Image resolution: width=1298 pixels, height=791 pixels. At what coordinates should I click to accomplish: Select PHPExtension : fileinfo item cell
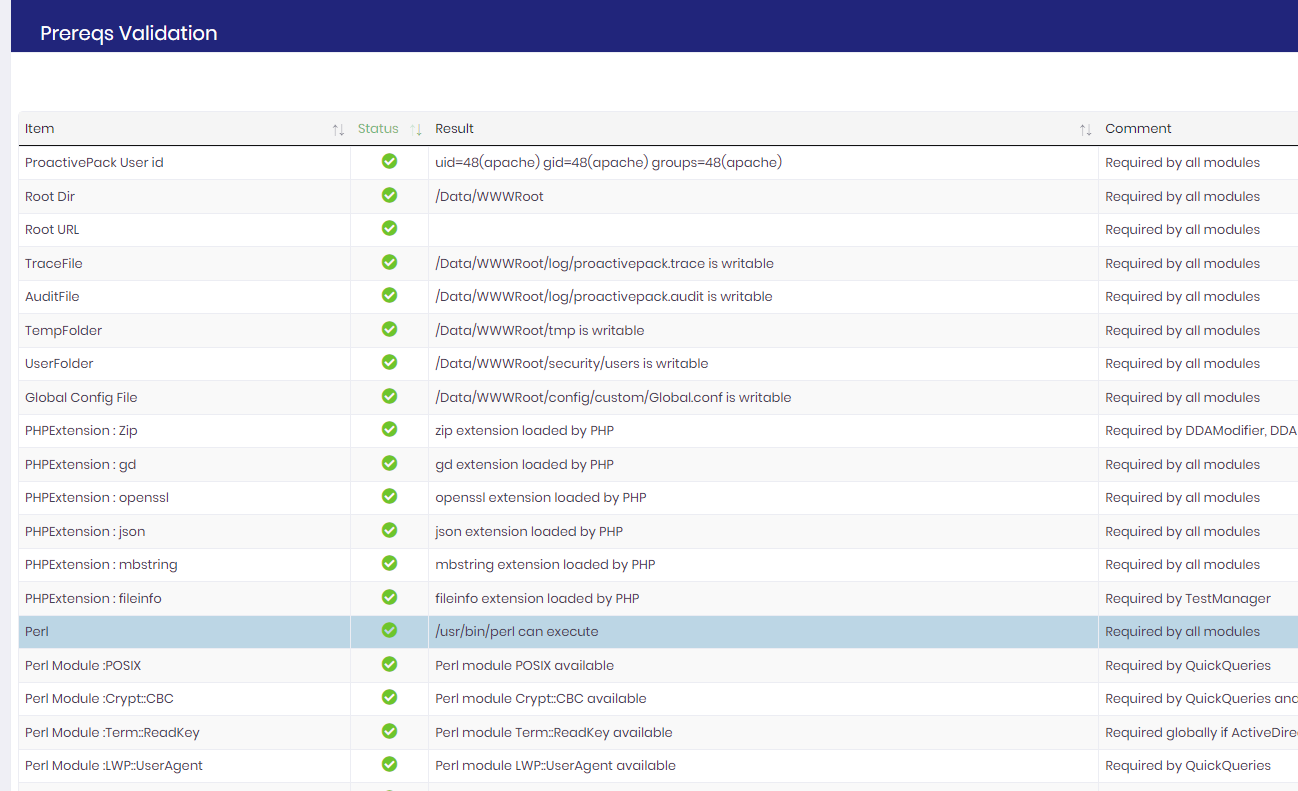(184, 598)
